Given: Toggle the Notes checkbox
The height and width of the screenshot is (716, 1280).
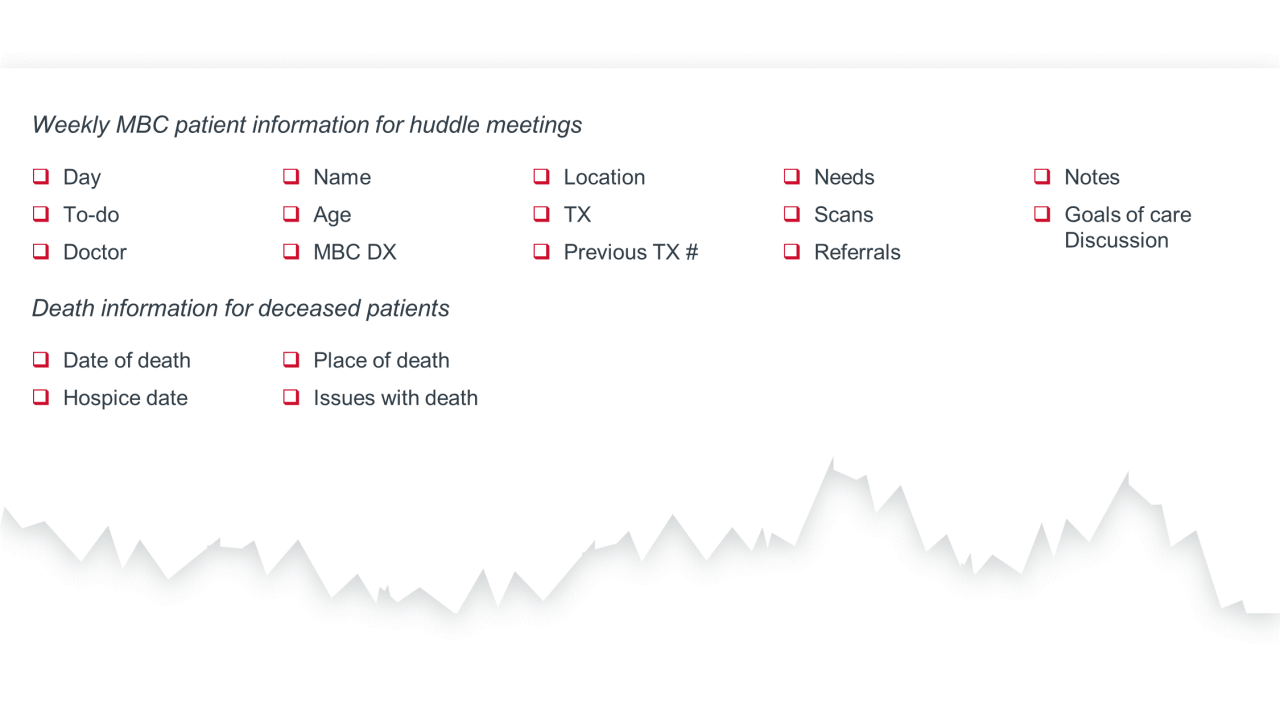Looking at the screenshot, I should click(x=1042, y=177).
